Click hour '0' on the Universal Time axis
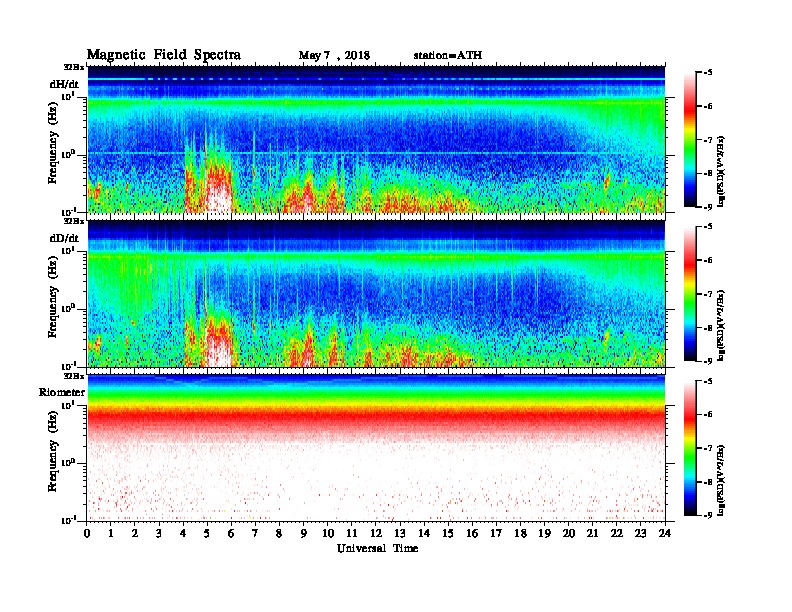This screenshot has height=612, width=792. coord(87,533)
